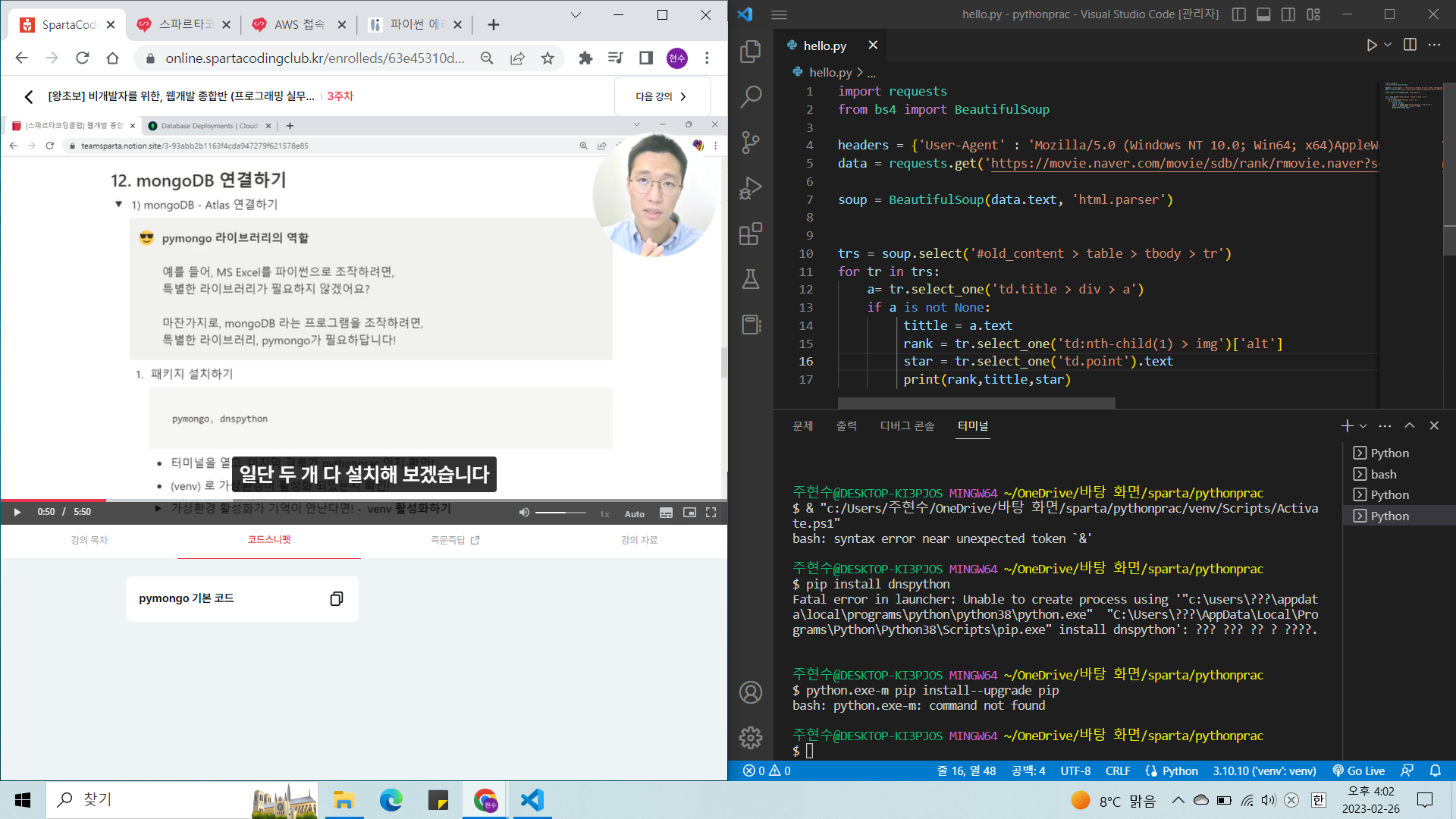Image resolution: width=1456 pixels, height=819 pixels.
Task: Open Testing flask icon in activity bar
Action: [x=750, y=279]
